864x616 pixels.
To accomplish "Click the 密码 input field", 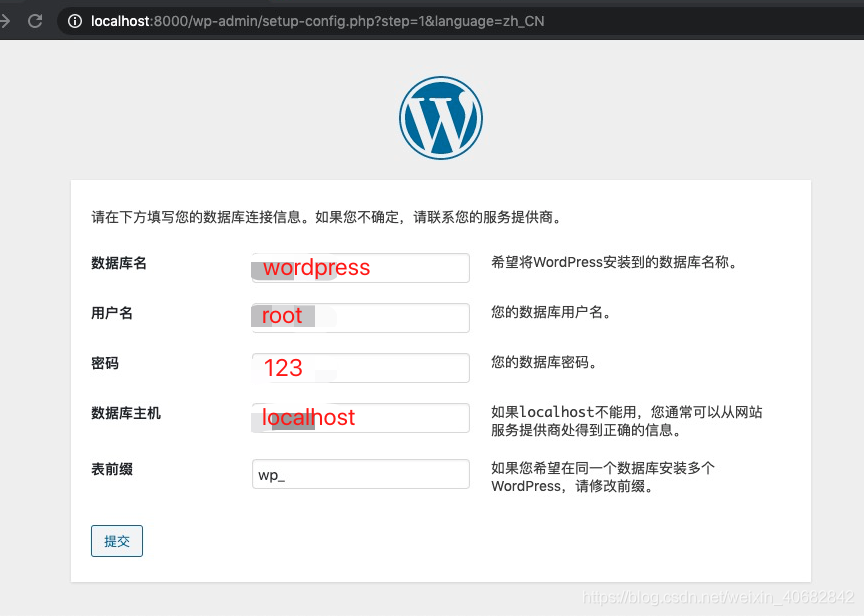I will point(360,368).
